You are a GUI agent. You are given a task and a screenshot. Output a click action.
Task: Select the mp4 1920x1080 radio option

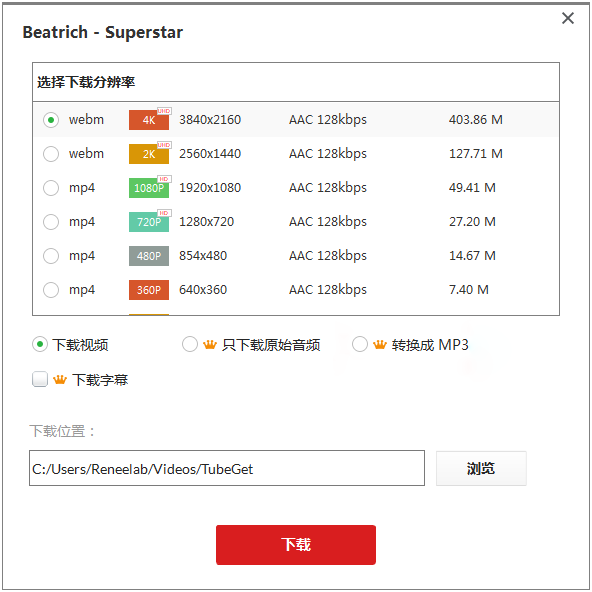[x=51, y=188]
